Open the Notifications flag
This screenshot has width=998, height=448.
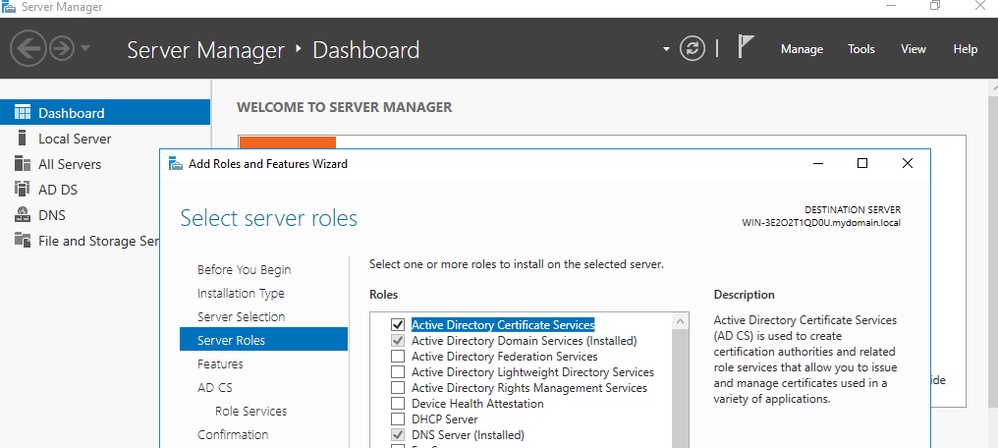pos(745,46)
